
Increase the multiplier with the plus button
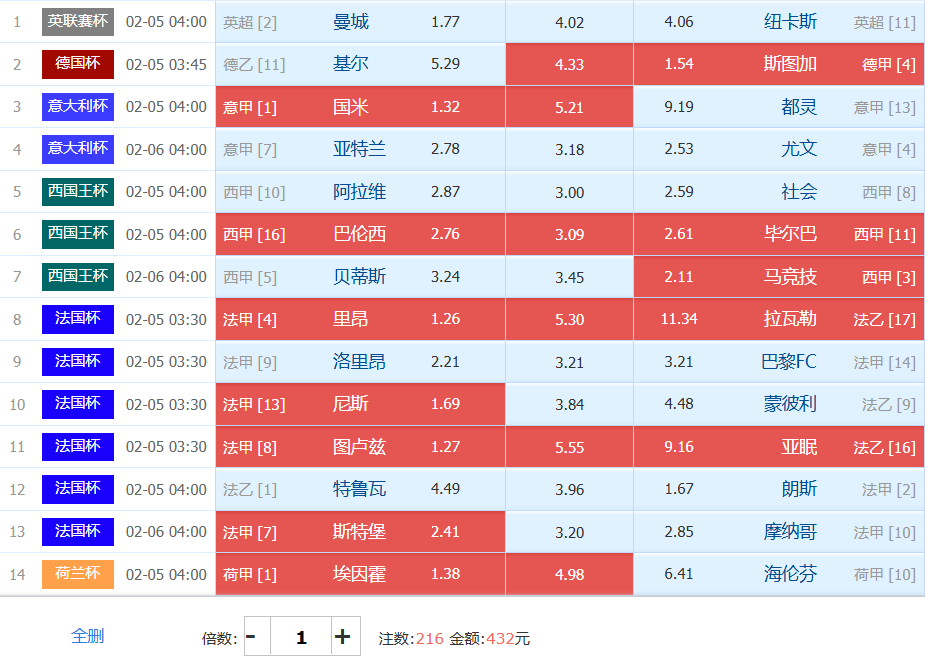tap(342, 637)
